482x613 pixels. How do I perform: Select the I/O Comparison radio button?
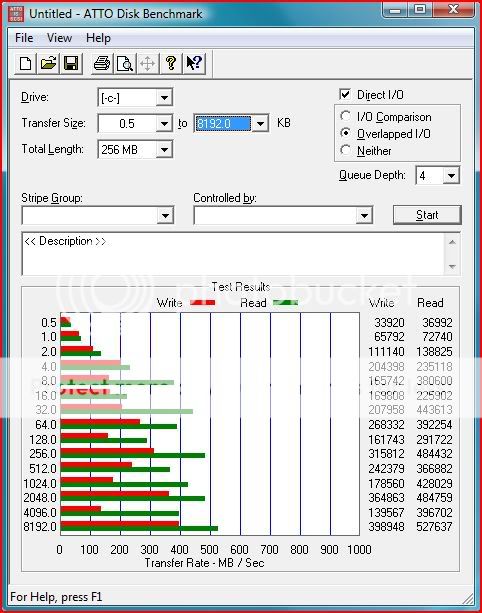[x=345, y=116]
